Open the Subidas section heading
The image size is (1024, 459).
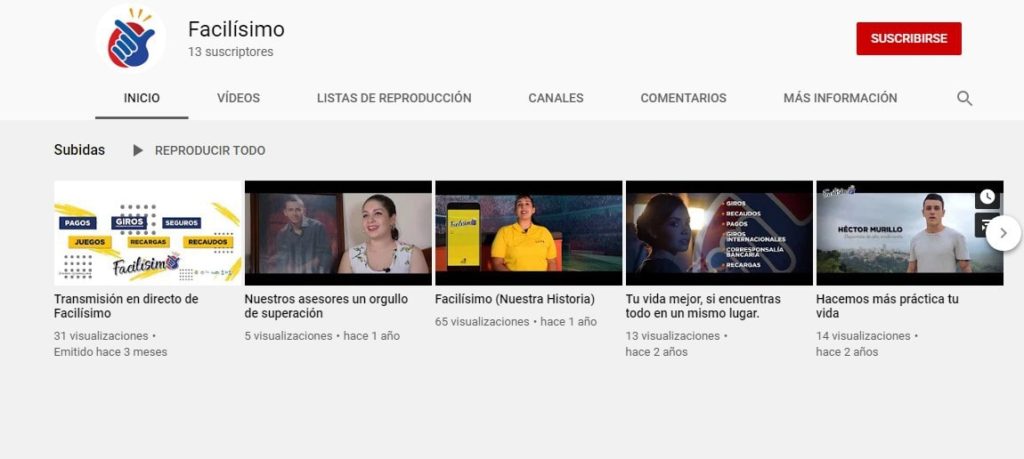click(79, 150)
